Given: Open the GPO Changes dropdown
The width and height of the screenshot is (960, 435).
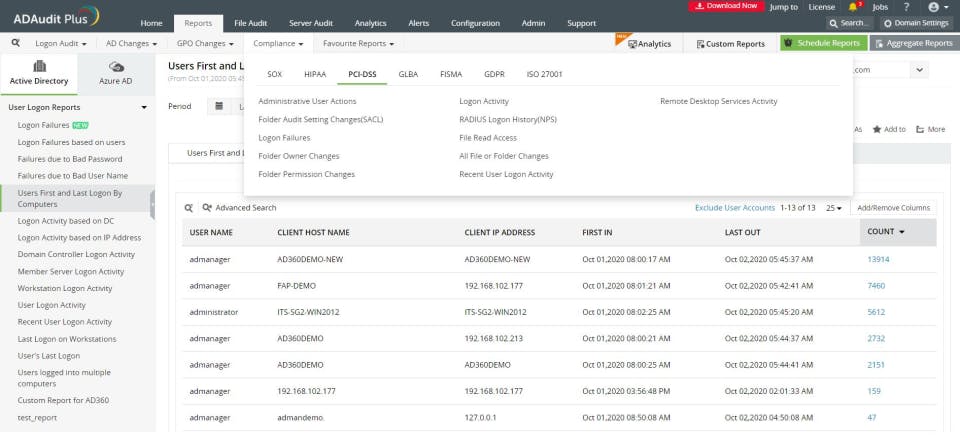Looking at the screenshot, I should point(205,44).
